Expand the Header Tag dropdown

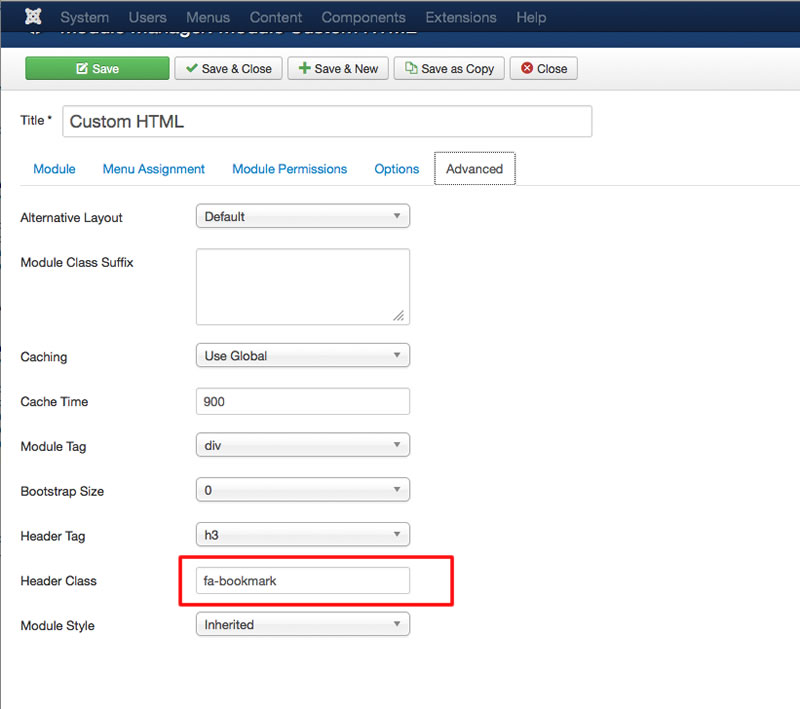302,535
